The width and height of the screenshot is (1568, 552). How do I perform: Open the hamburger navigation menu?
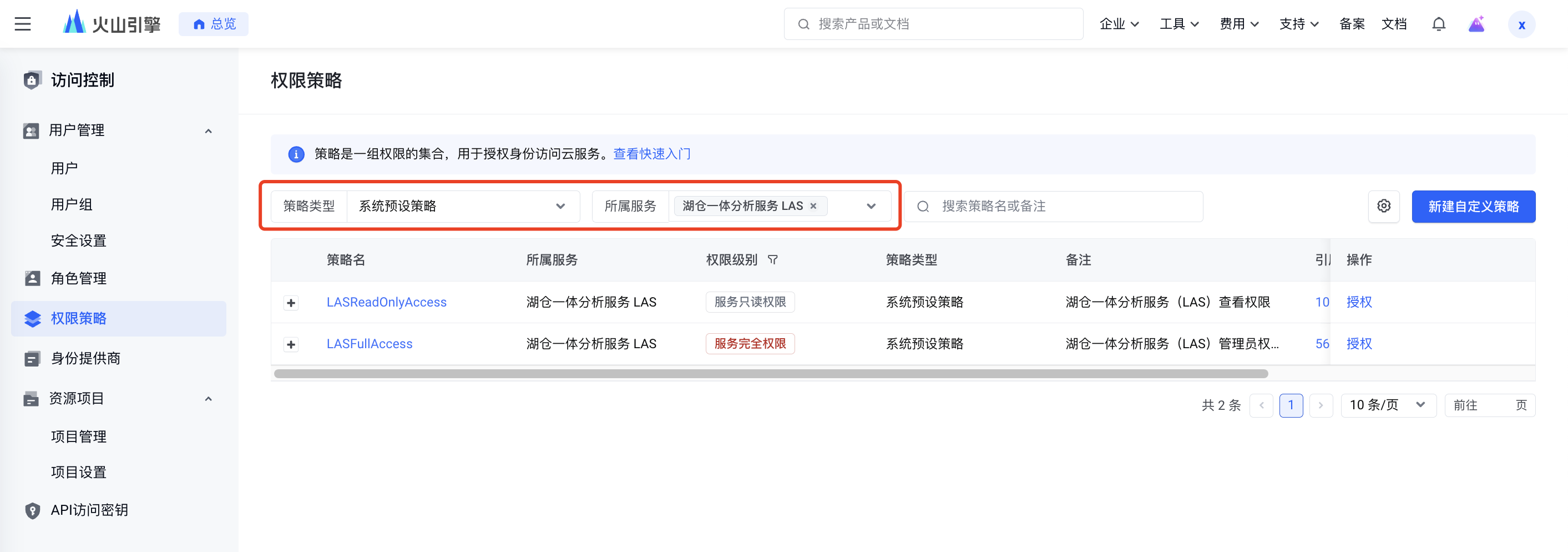tap(23, 24)
